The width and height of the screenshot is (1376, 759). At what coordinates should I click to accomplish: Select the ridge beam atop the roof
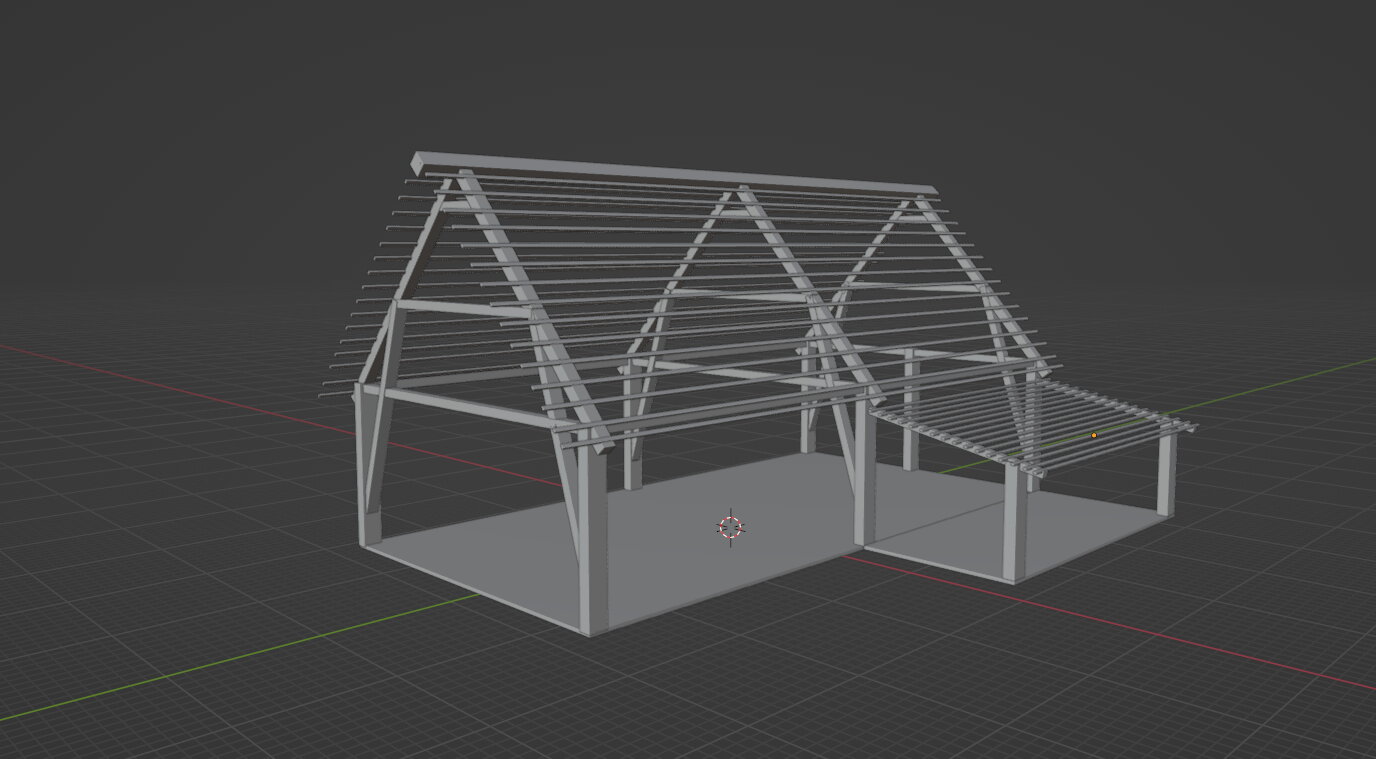point(674,173)
